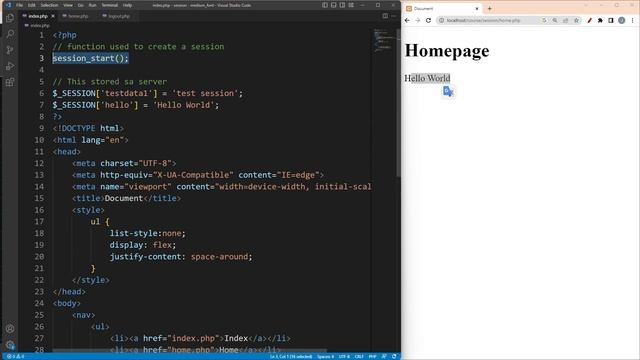Click the split editor icon

pyautogui.click(x=385, y=16)
